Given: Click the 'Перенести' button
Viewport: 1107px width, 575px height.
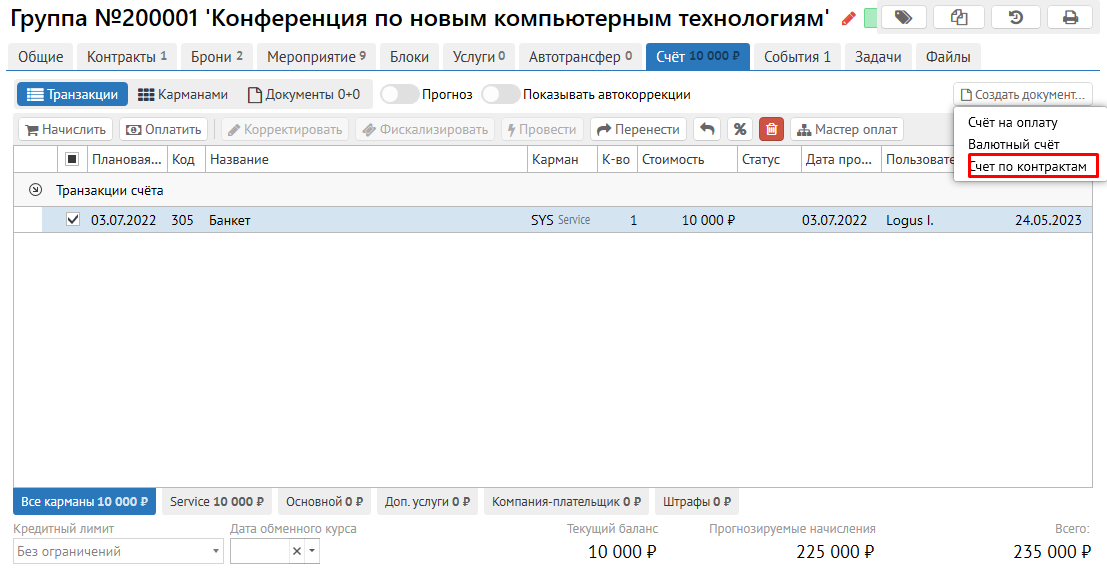Looking at the screenshot, I should tap(638, 129).
